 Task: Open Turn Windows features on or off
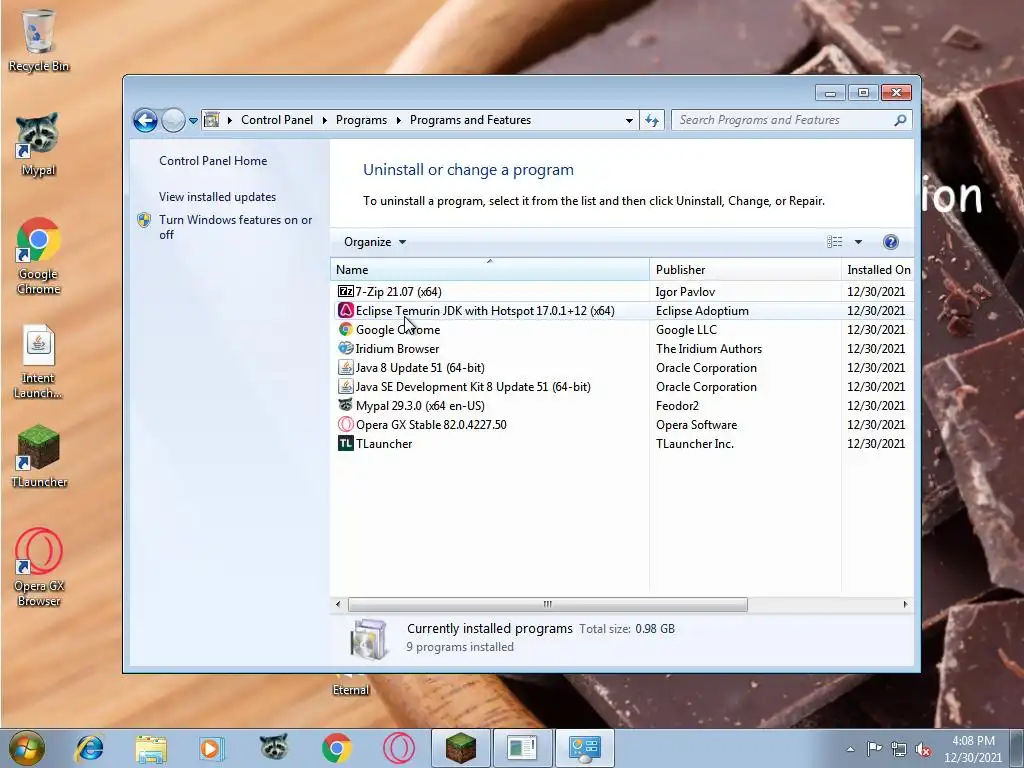(x=235, y=227)
